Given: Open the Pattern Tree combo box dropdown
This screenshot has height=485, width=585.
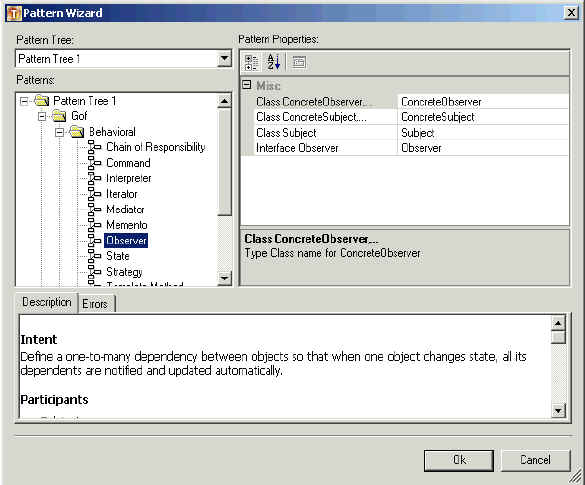Looking at the screenshot, I should (x=224, y=59).
